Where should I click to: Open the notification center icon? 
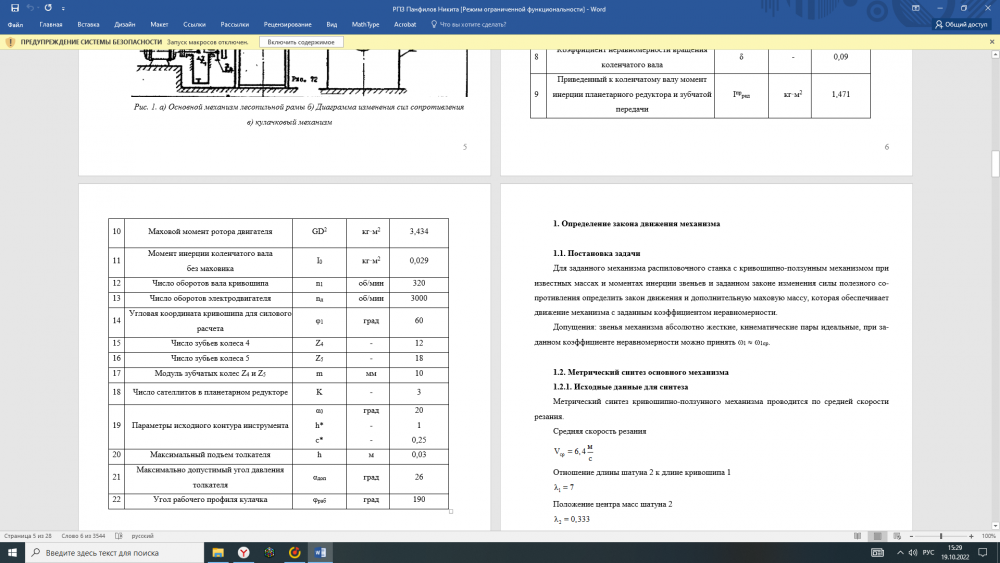point(983,553)
